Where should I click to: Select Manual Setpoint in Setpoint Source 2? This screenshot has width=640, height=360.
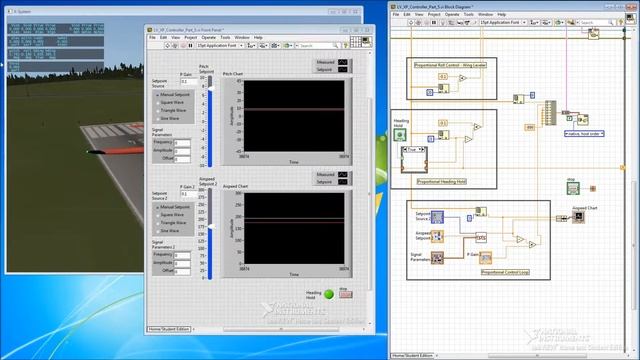tap(172, 207)
